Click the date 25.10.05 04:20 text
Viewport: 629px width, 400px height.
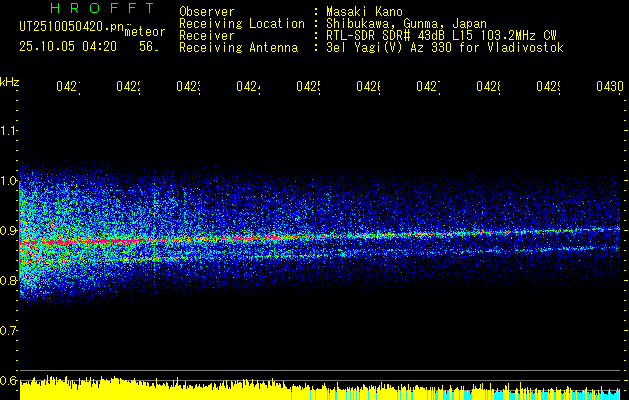tap(68, 46)
